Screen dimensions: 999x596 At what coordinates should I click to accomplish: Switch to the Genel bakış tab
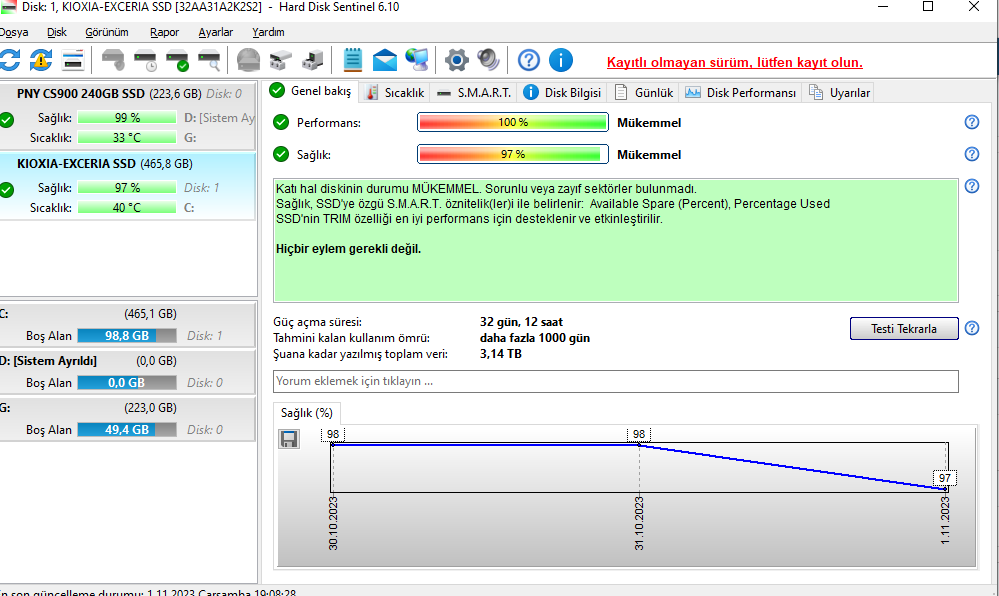point(312,91)
